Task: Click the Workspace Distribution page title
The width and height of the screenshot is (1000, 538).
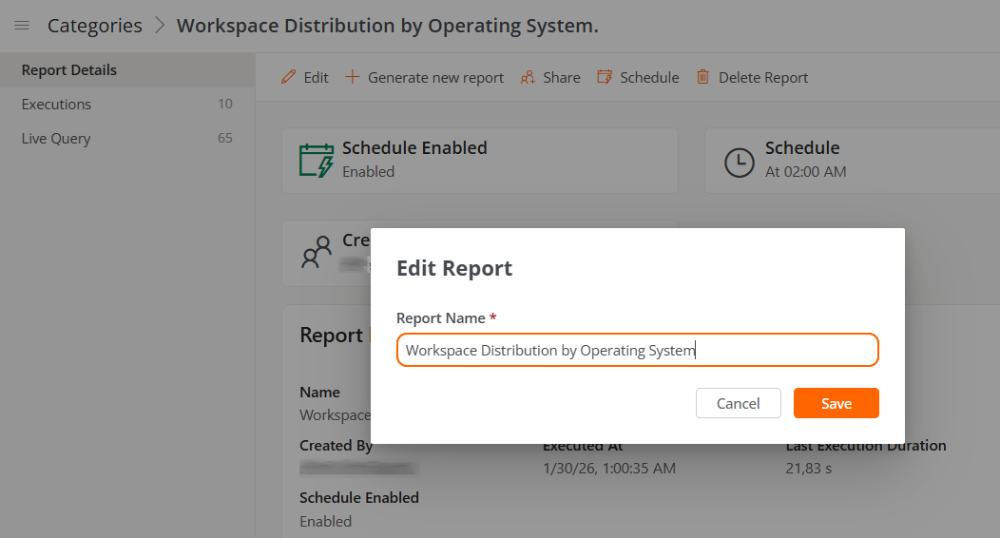Action: coord(387,26)
